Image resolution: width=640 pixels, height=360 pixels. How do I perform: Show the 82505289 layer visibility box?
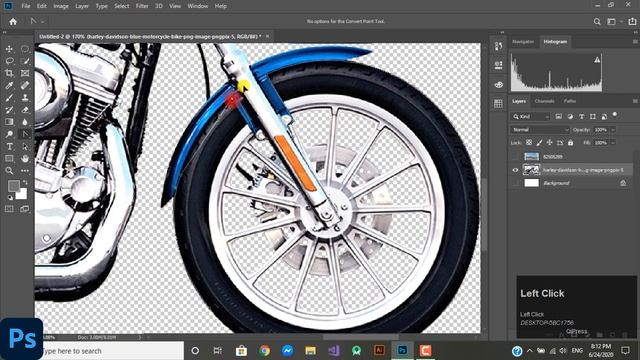point(515,156)
